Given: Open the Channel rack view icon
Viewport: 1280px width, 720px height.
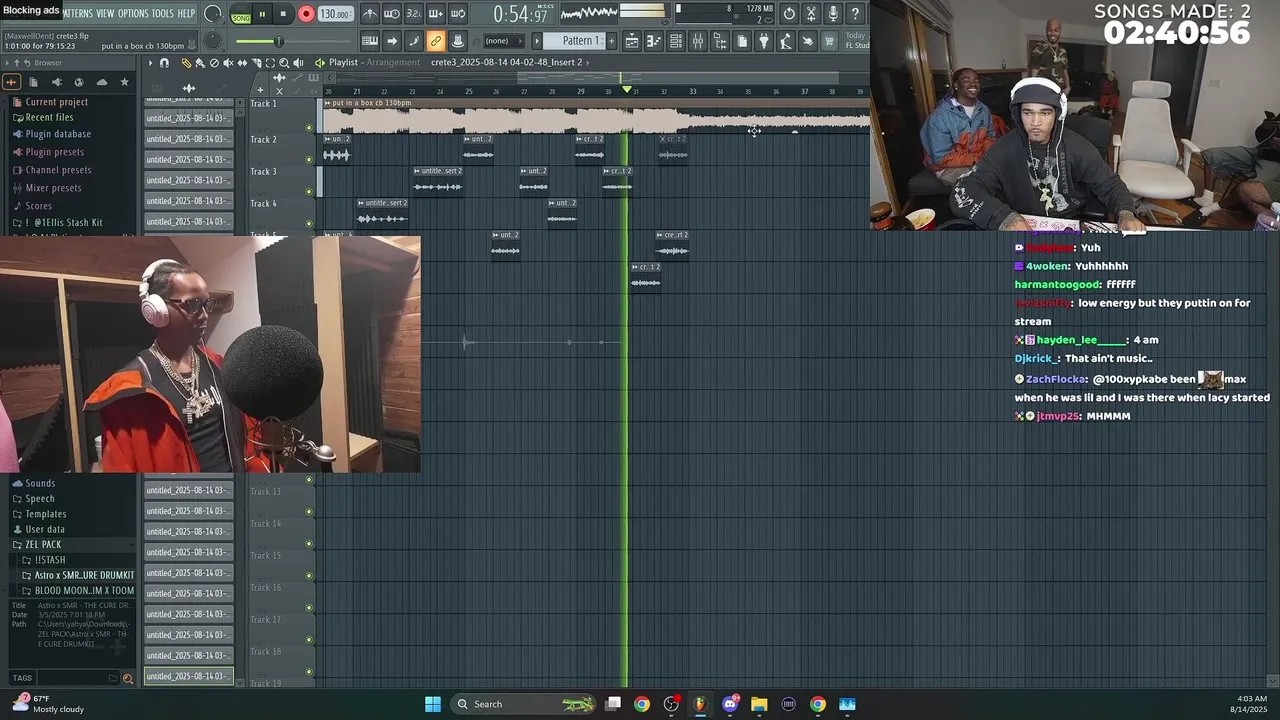Looking at the screenshot, I should (x=675, y=41).
